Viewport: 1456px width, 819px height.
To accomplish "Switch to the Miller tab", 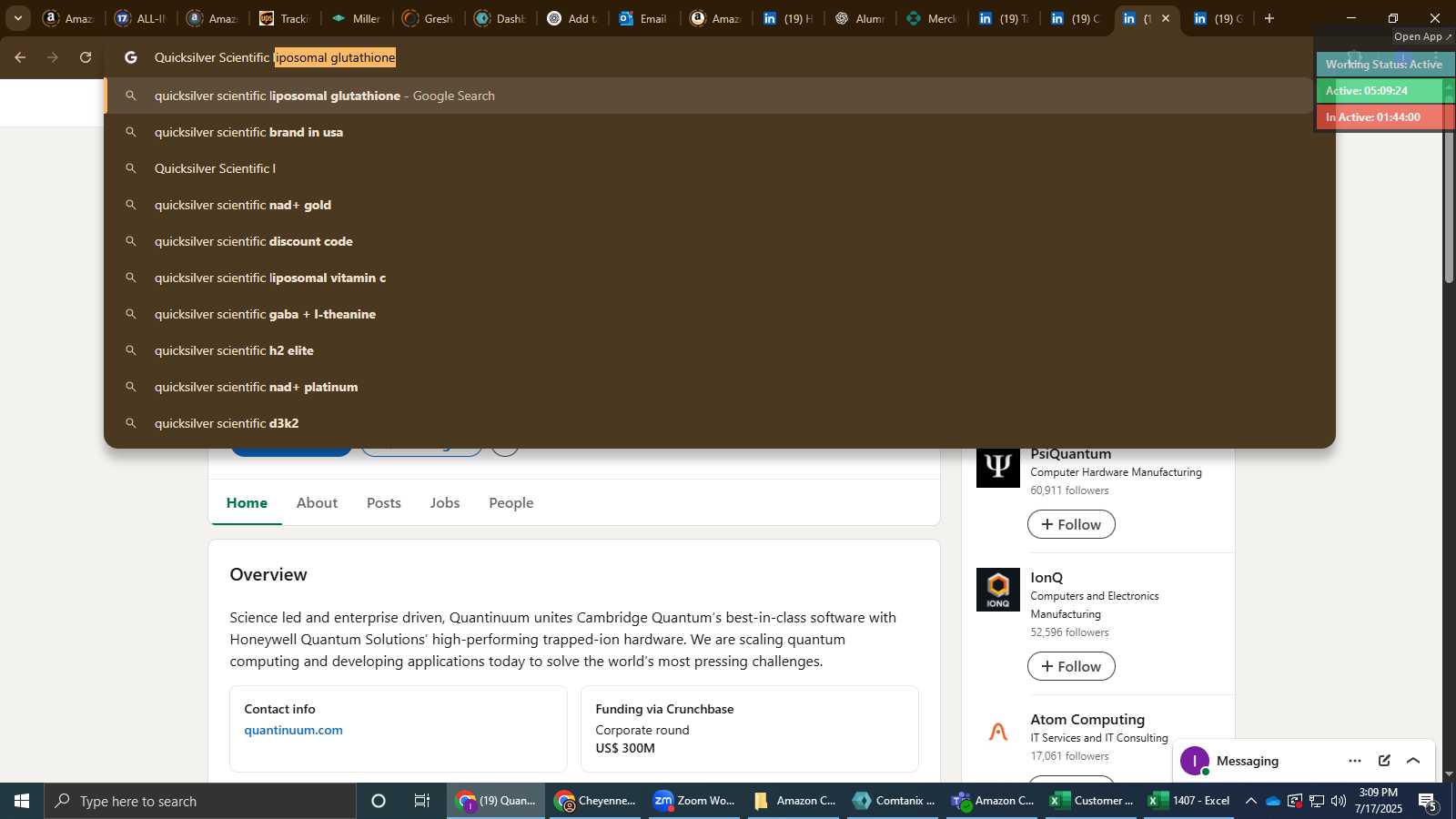I will tap(356, 18).
